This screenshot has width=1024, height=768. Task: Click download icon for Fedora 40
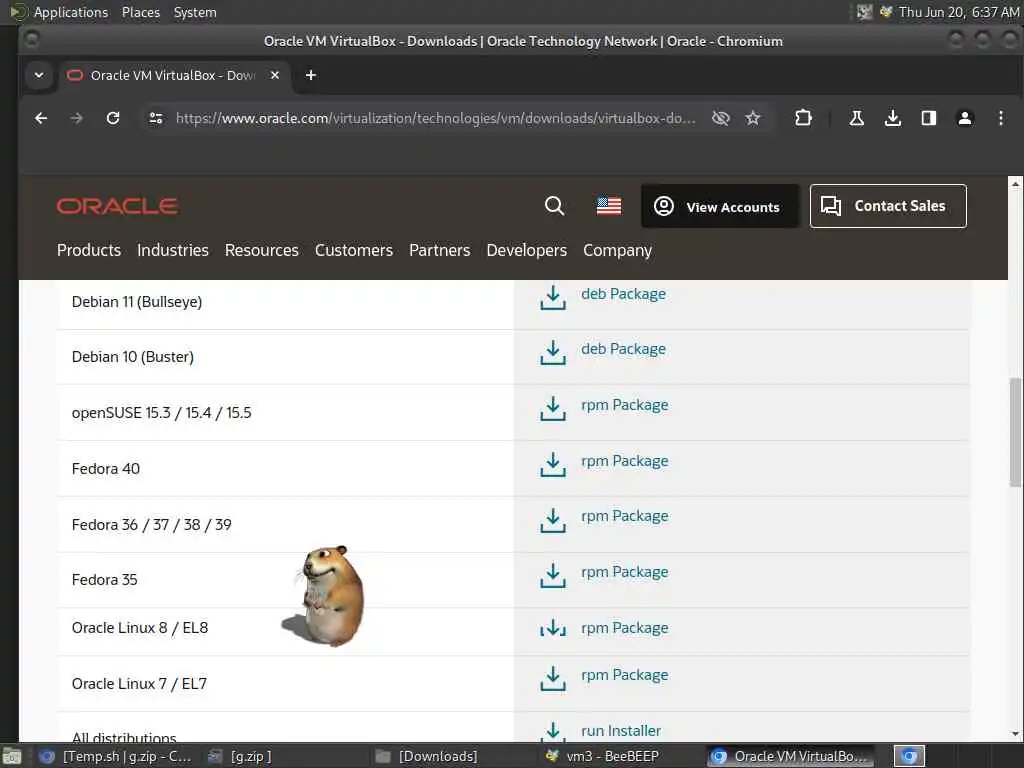(552, 464)
